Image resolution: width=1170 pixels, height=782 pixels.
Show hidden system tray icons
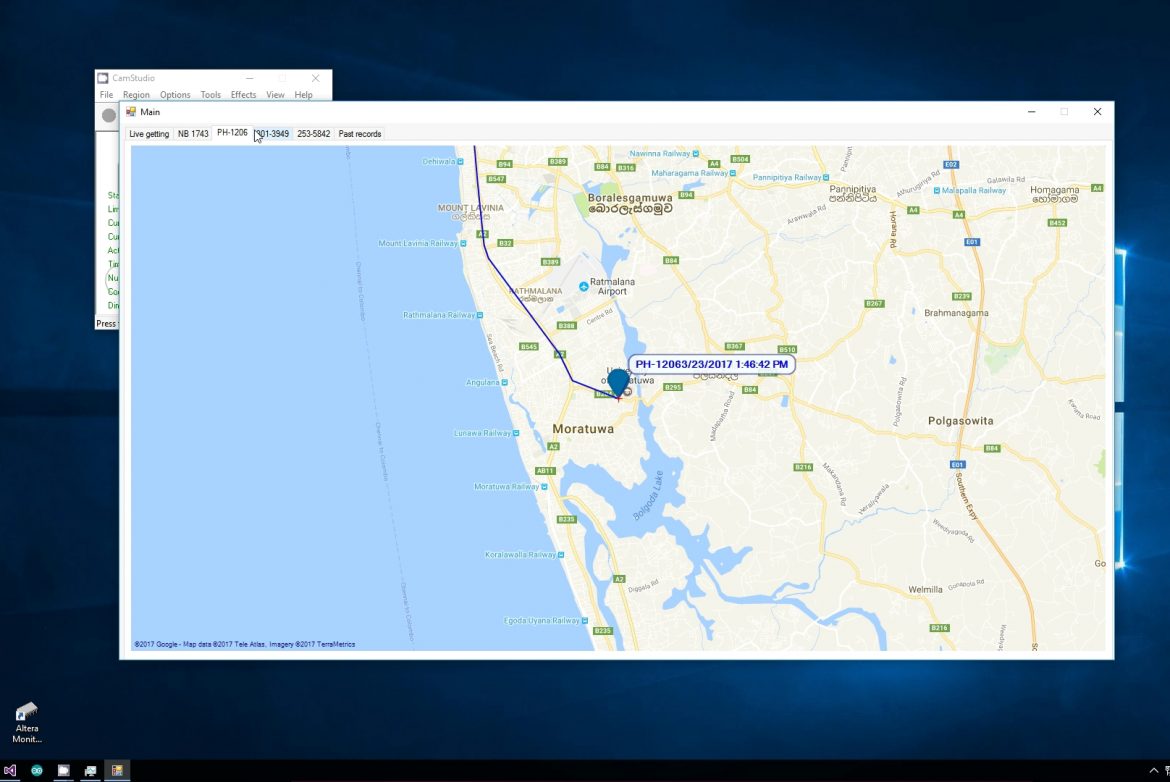click(x=1153, y=770)
